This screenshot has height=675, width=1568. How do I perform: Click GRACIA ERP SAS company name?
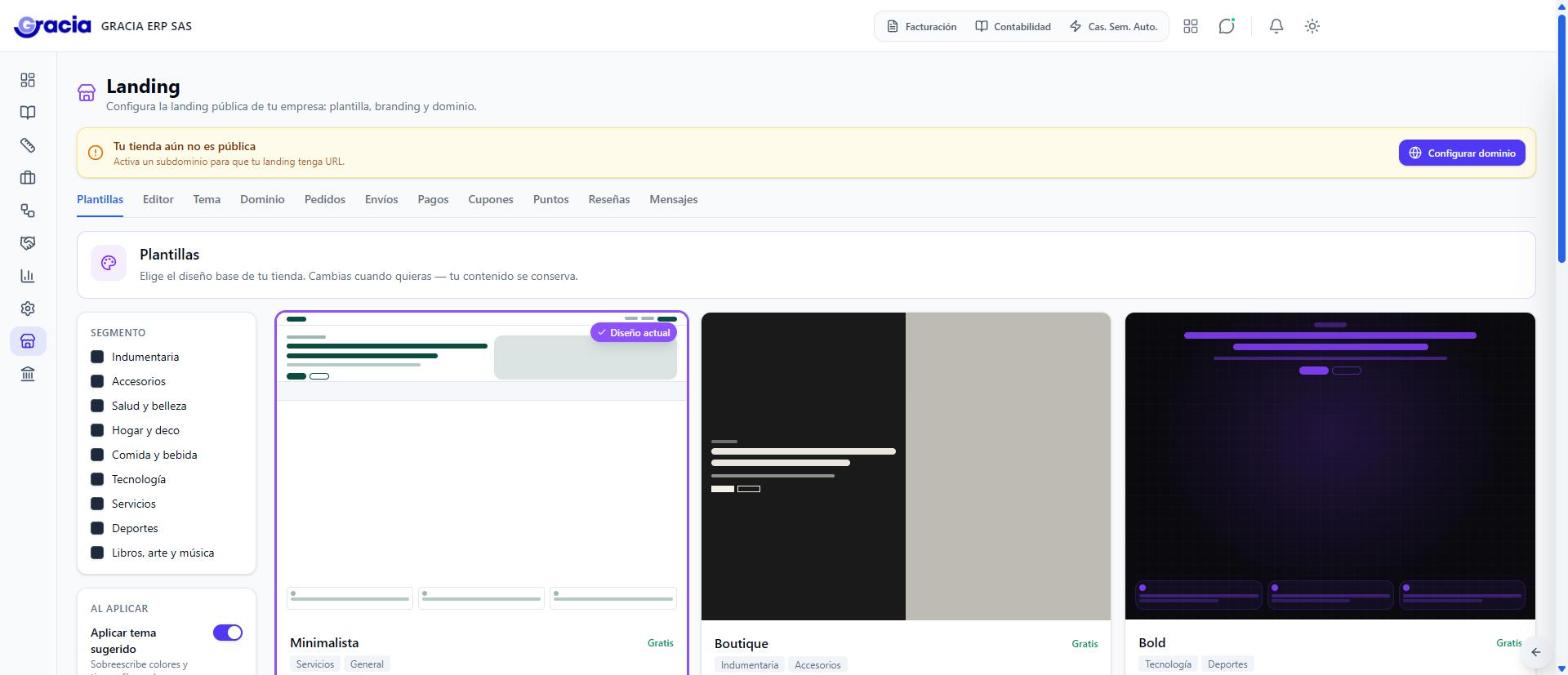point(146,26)
